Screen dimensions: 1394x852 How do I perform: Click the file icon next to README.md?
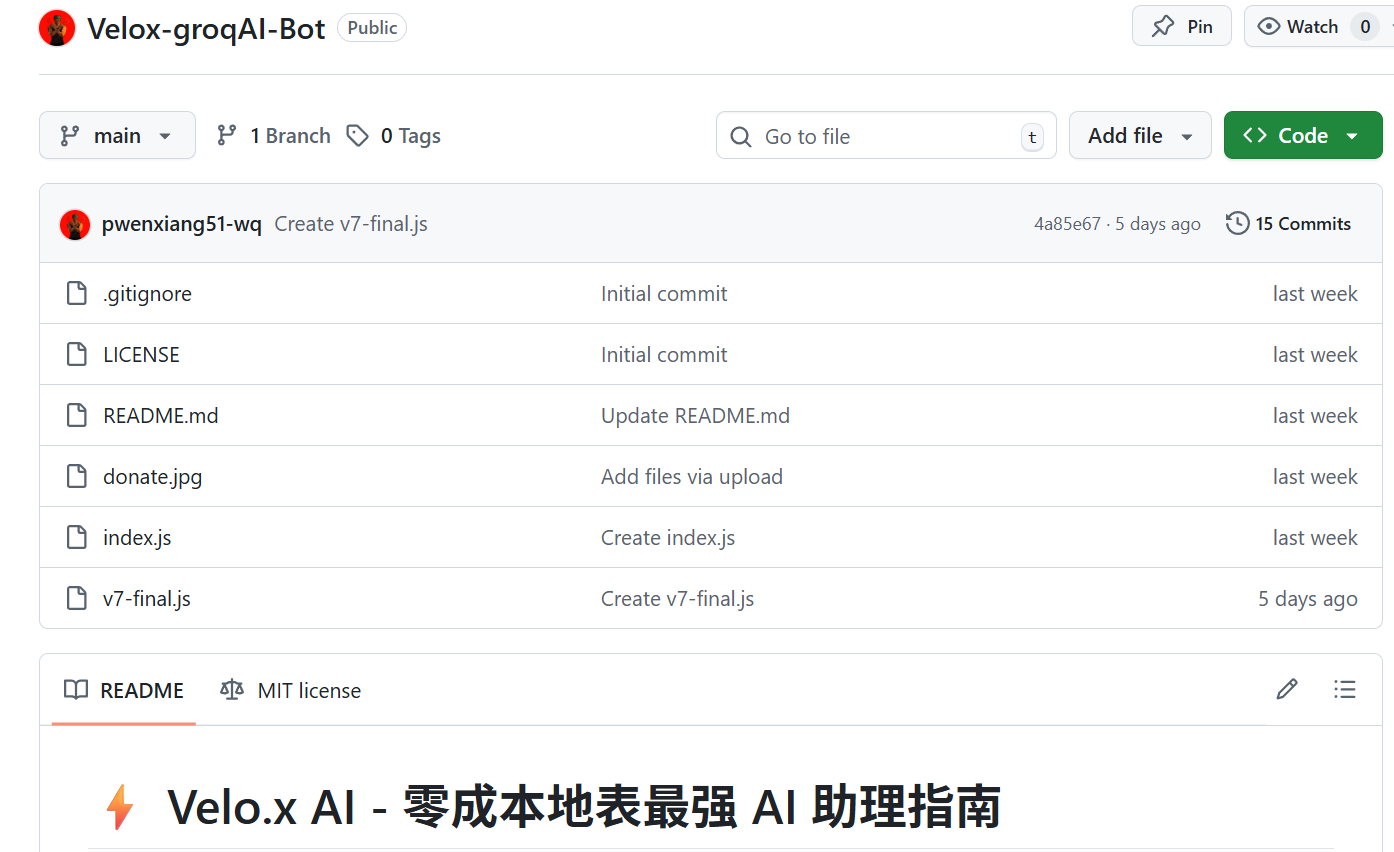tap(77, 414)
